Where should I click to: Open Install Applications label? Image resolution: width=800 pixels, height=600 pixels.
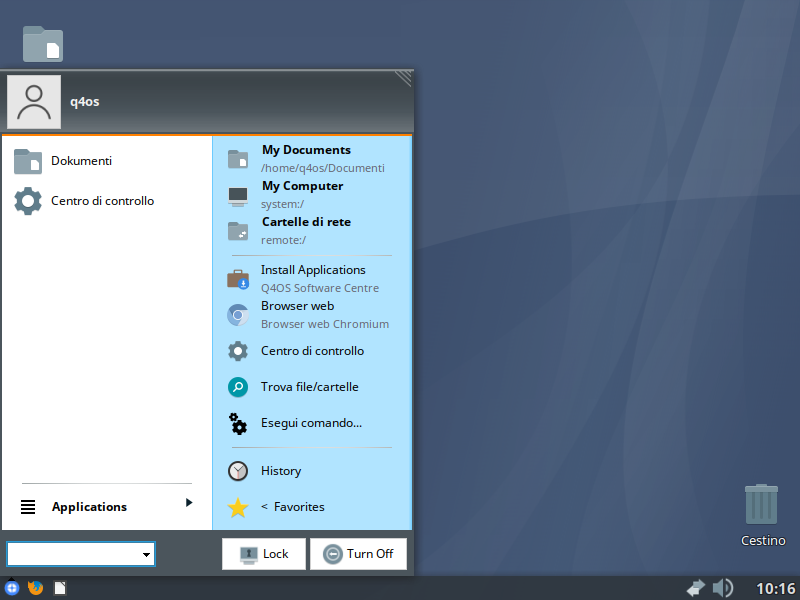tap(313, 270)
